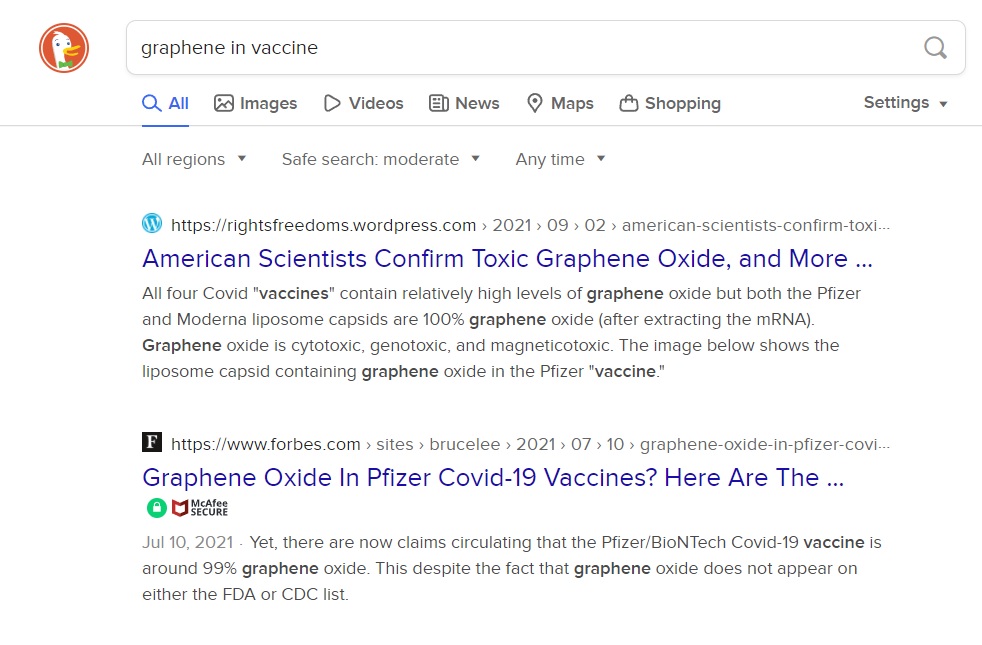Open American Scientists Confirm Toxic Graphene result

click(507, 259)
